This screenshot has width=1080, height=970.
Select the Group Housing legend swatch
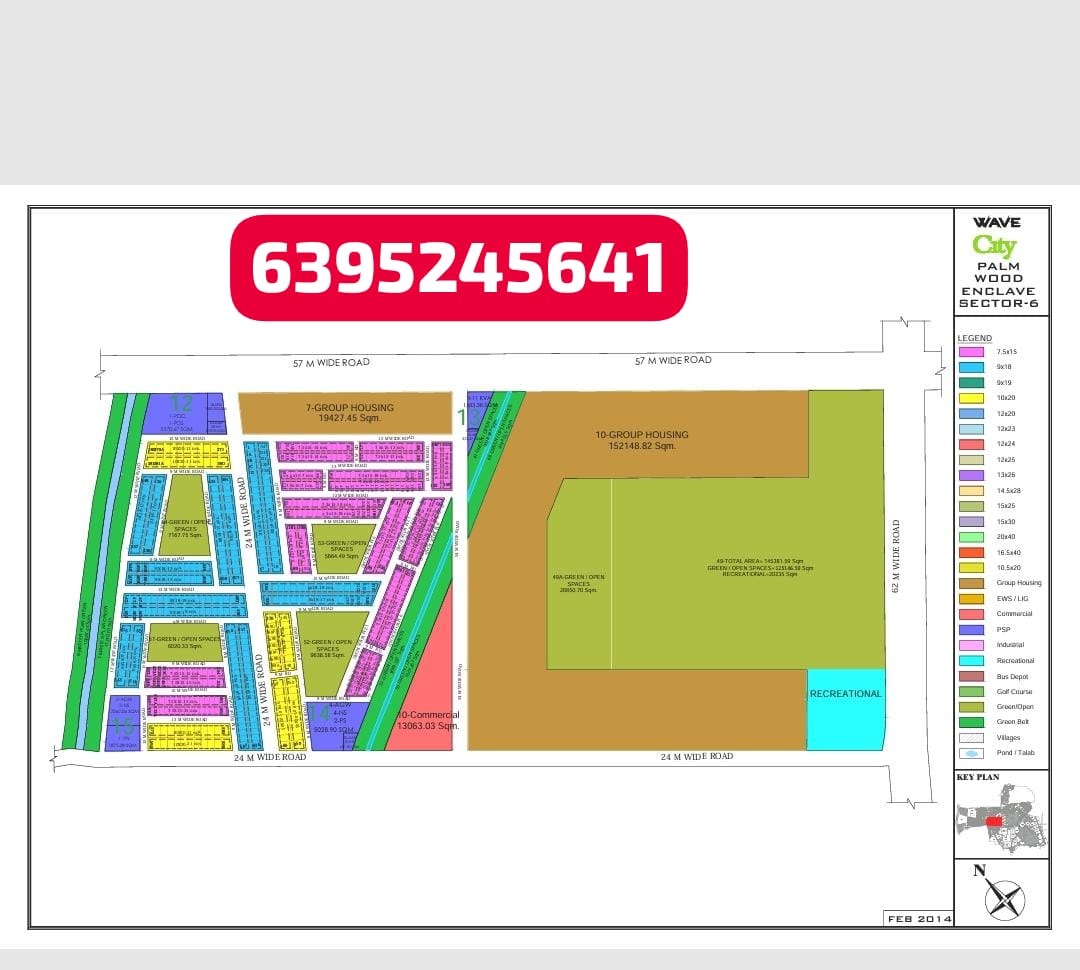coord(971,583)
